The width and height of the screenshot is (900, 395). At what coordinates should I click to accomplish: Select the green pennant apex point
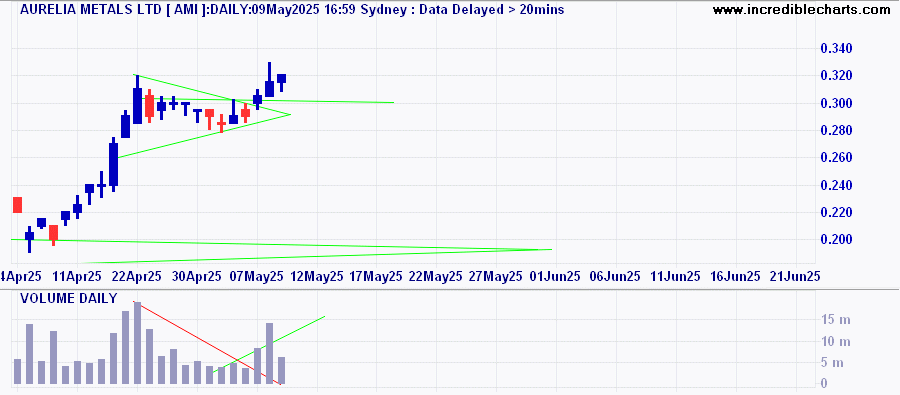290,114
